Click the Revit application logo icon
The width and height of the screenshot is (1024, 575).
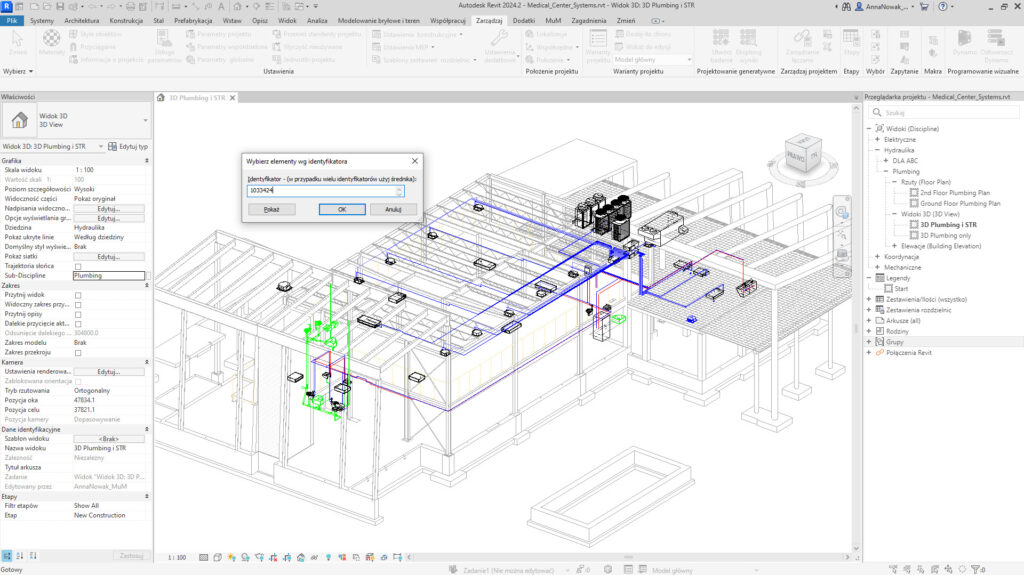[6, 6]
